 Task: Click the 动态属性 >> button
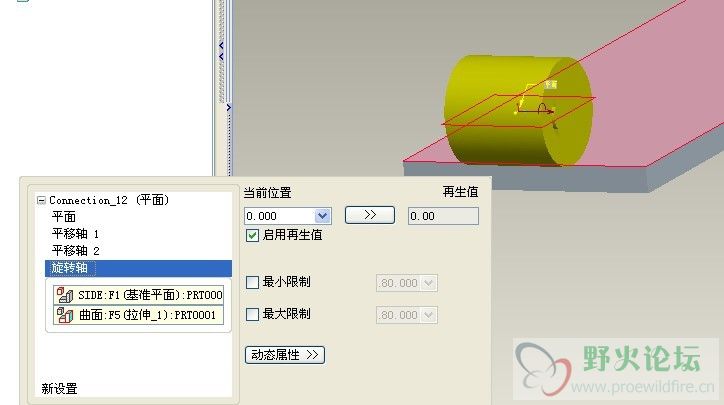pyautogui.click(x=285, y=355)
